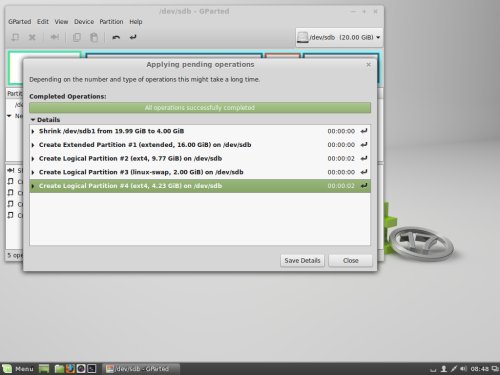Click the Apply all operations icon

pyautogui.click(x=133, y=37)
